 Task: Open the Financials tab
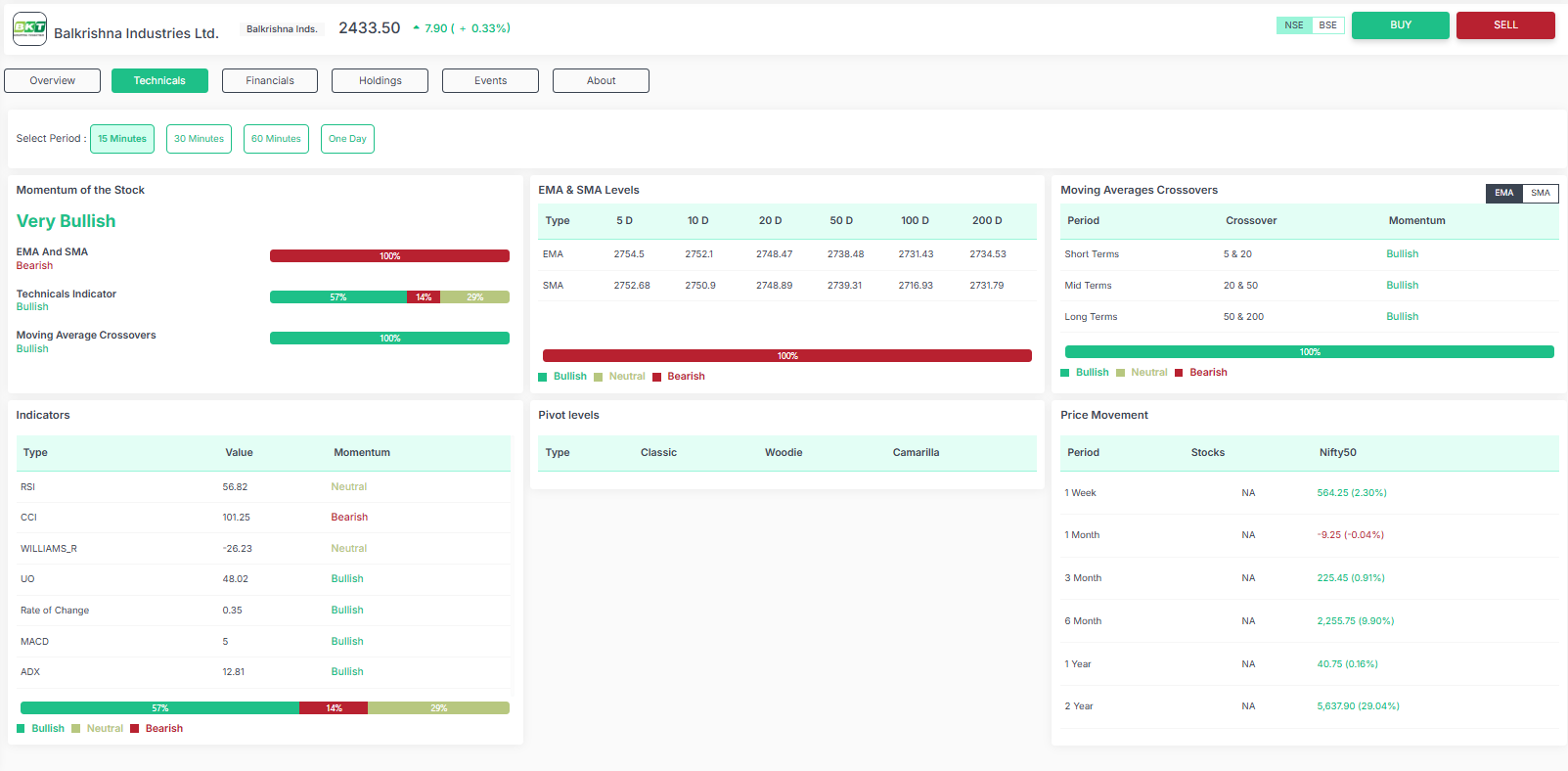pyautogui.click(x=270, y=81)
